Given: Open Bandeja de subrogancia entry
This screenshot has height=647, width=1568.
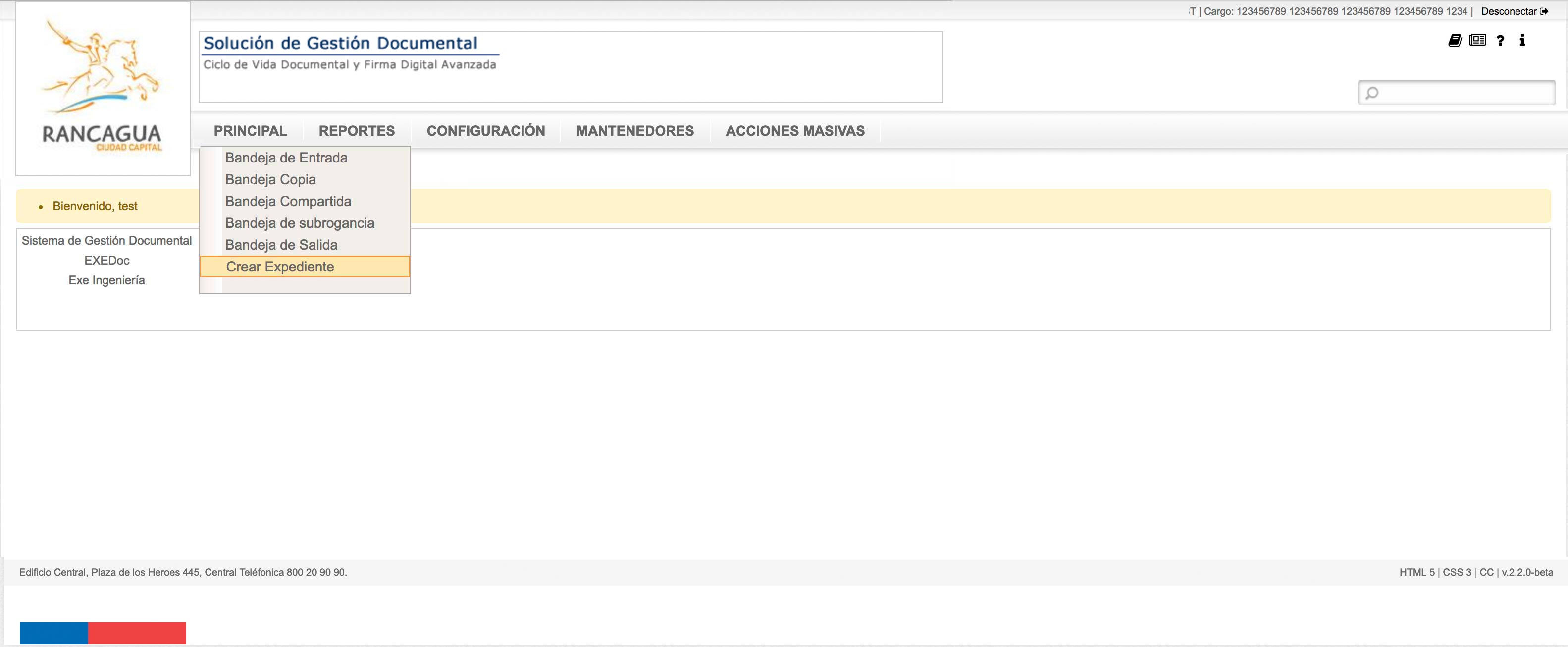Looking at the screenshot, I should 305,223.
